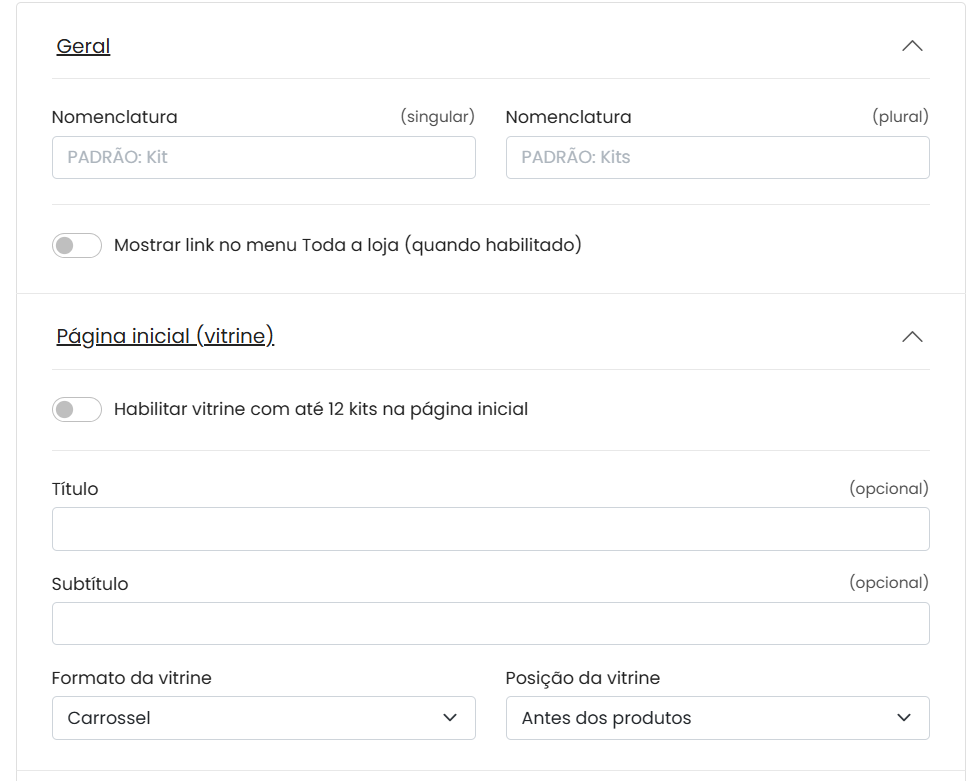The image size is (980, 781).
Task: Open the Posição da vitrine dropdown
Action: (717, 718)
